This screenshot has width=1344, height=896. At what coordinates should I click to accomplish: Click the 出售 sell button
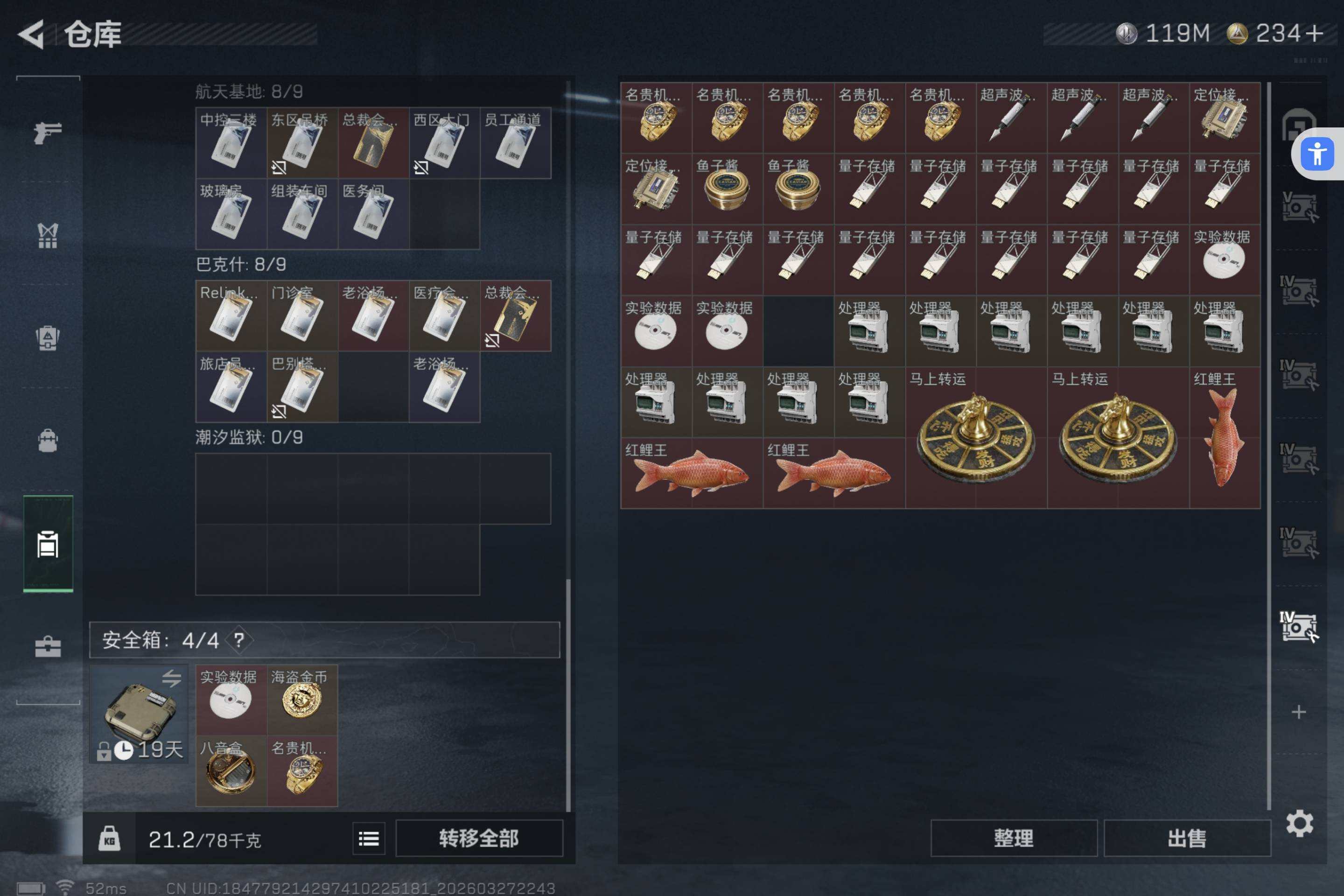[x=1187, y=838]
